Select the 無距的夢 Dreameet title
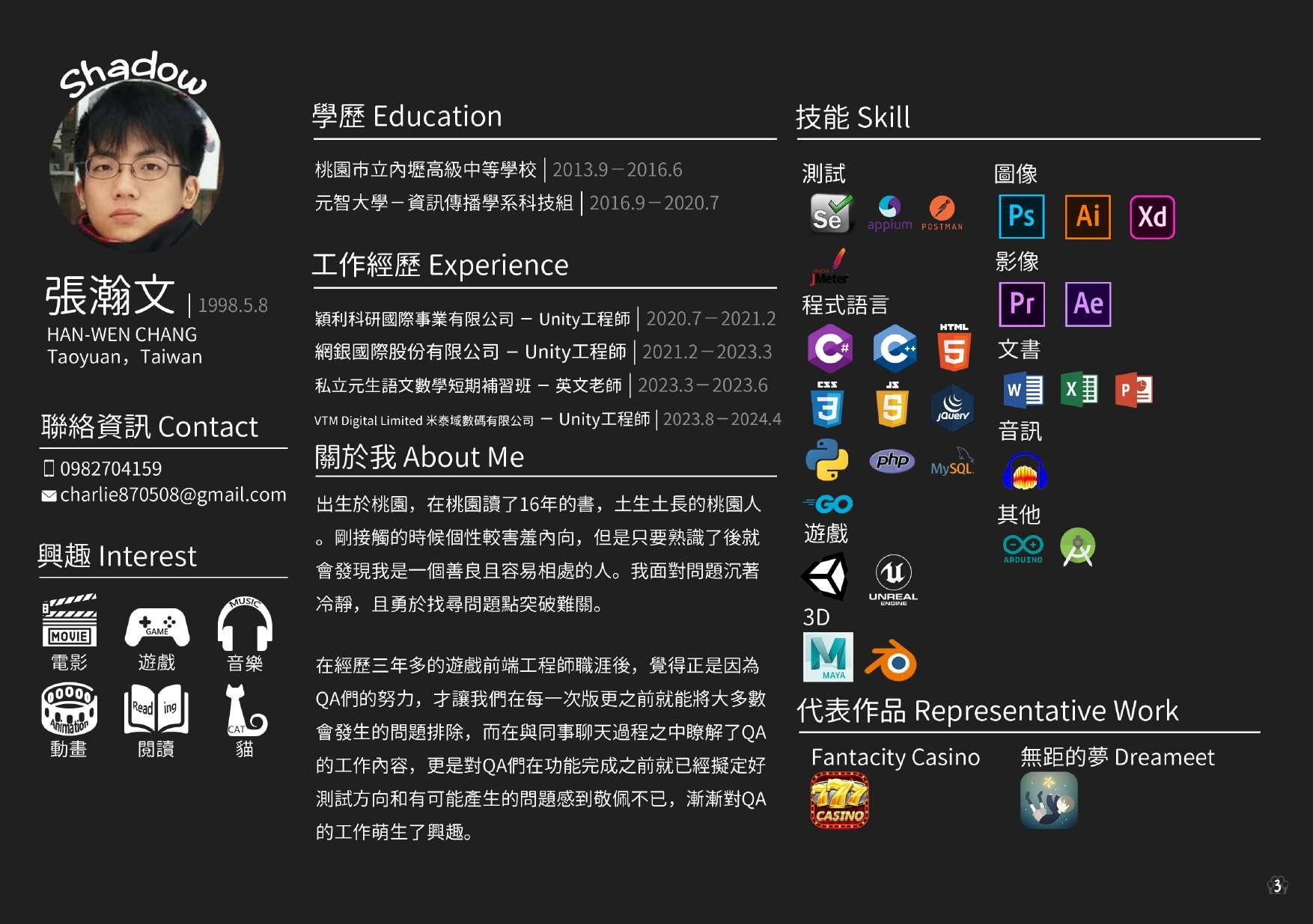This screenshot has height=924, width=1313. [1117, 757]
